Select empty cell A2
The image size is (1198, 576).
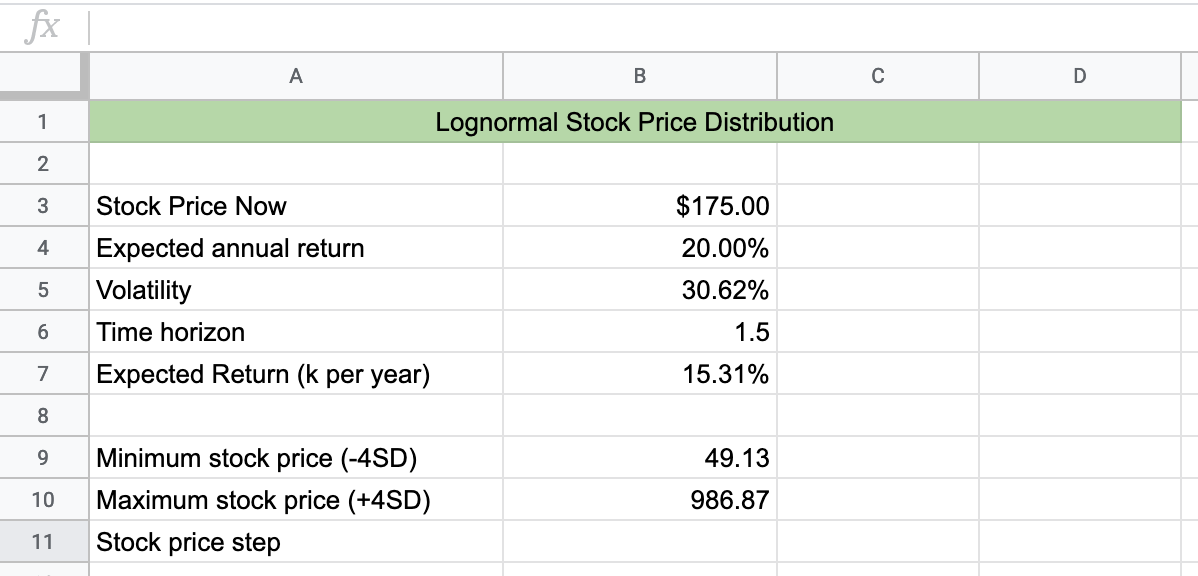(296, 163)
